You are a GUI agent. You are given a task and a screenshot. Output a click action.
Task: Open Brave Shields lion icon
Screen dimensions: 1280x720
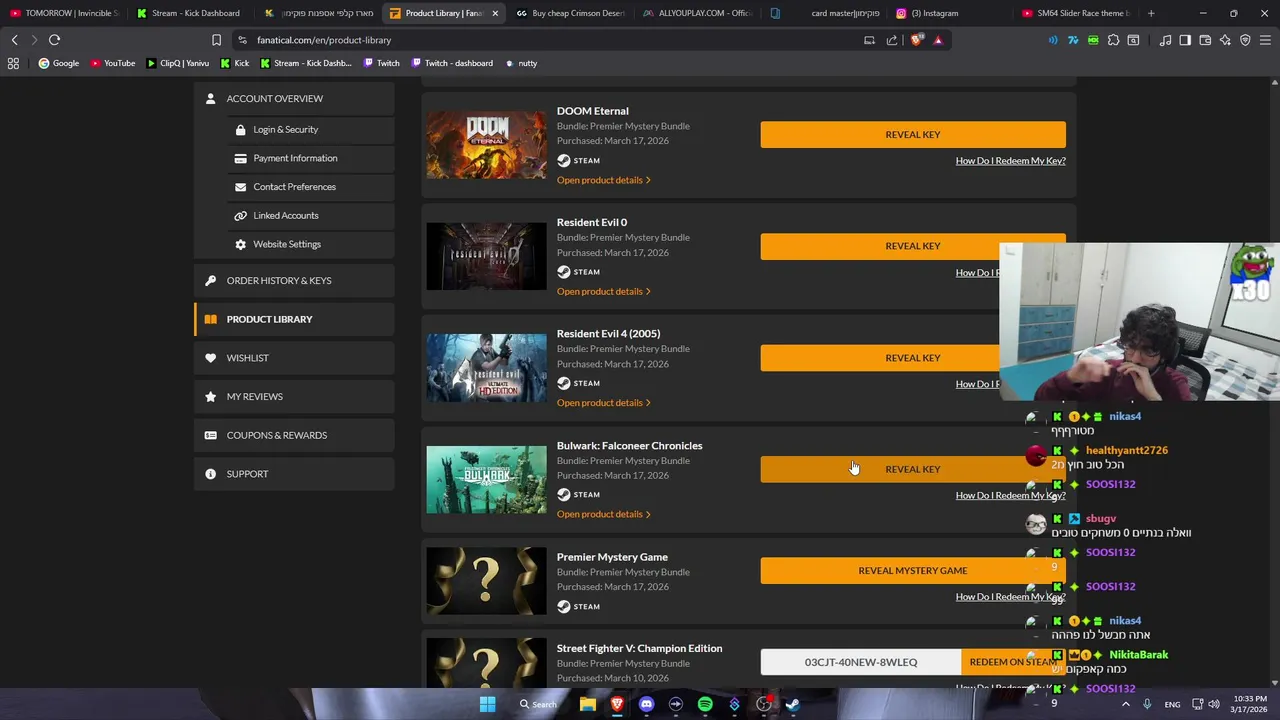(x=917, y=40)
